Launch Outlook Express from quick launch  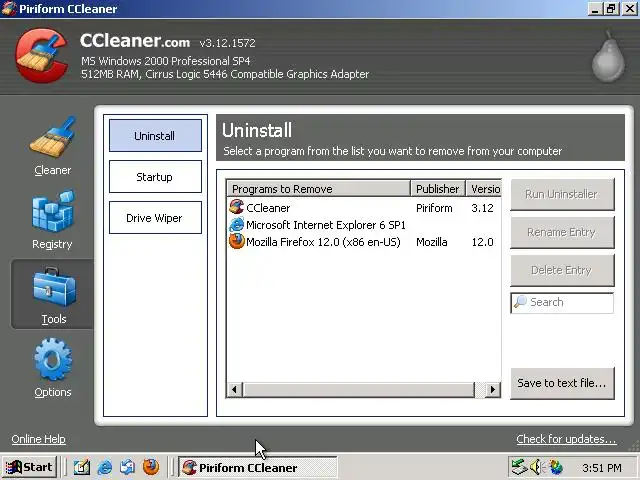coord(127,467)
